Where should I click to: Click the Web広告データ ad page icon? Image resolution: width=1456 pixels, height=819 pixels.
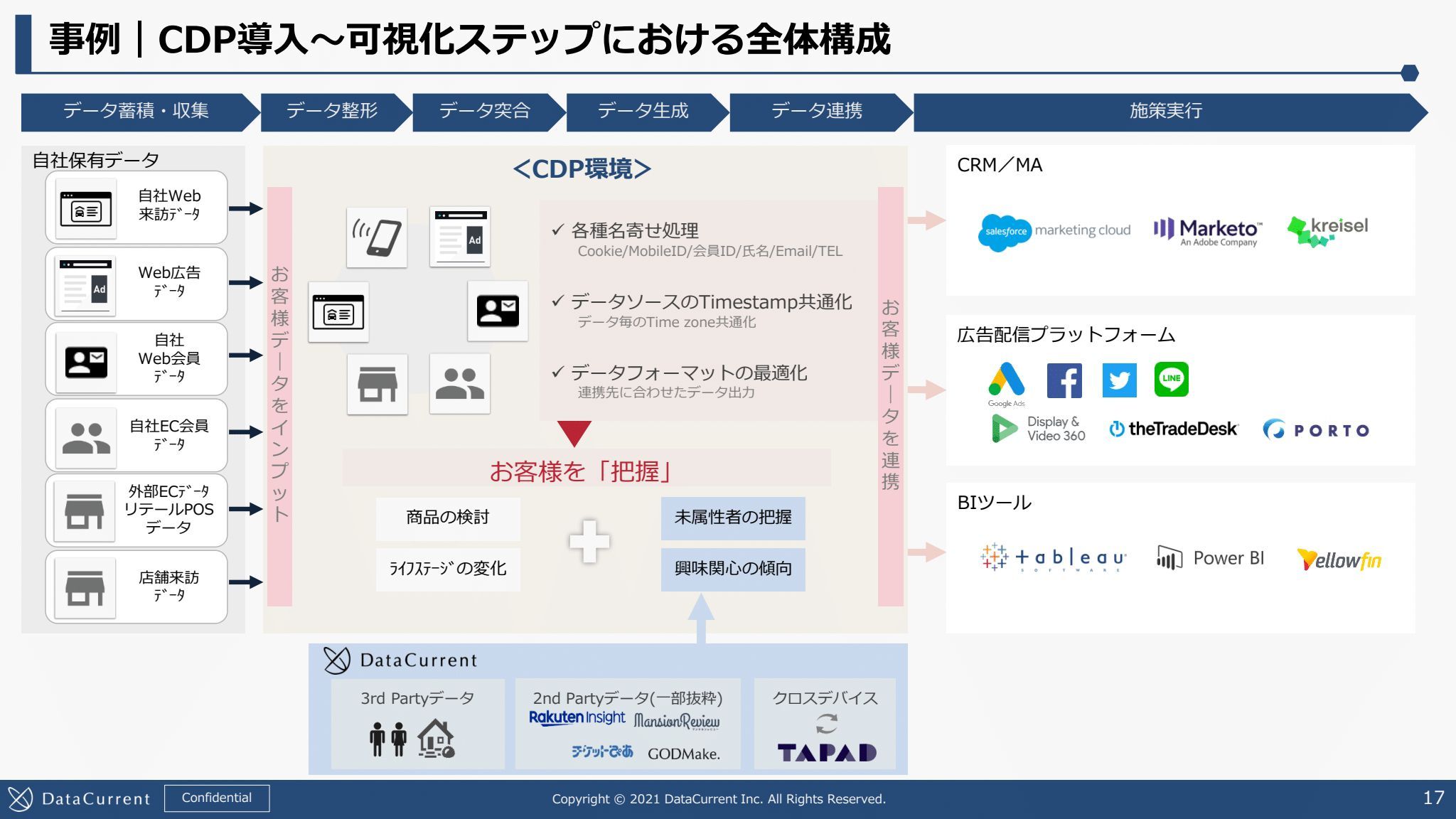(86, 284)
